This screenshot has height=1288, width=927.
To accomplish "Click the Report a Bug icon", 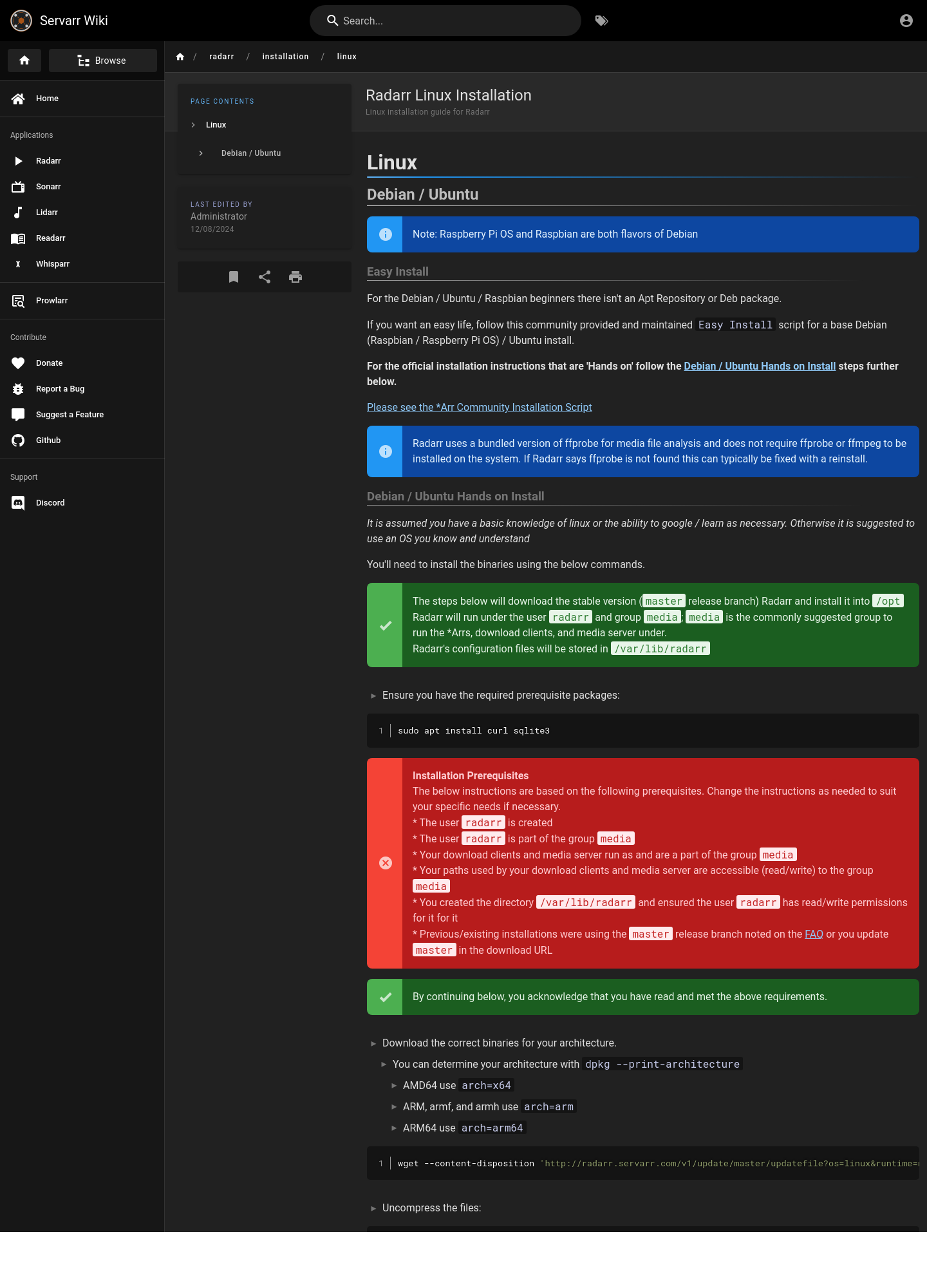I will (18, 389).
